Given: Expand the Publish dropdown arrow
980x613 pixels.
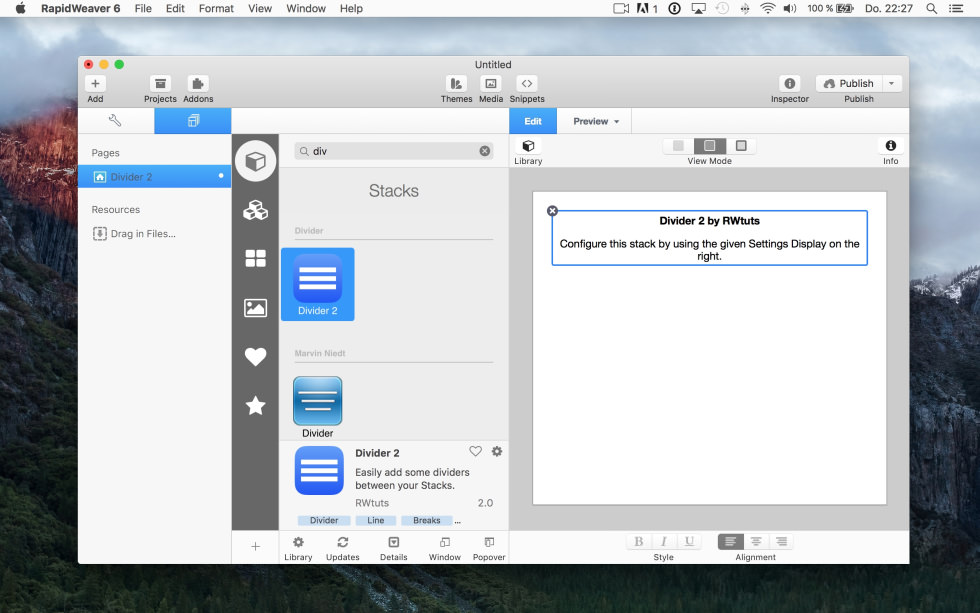Looking at the screenshot, I should click(x=892, y=84).
